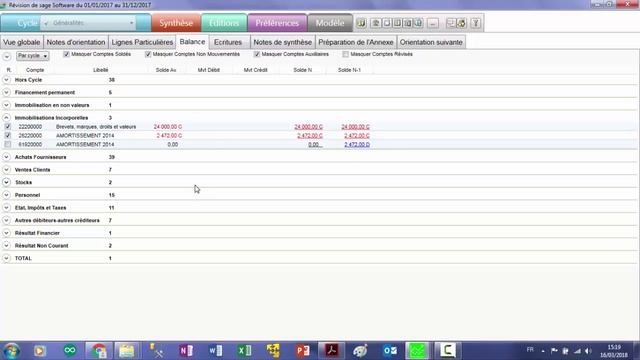This screenshot has width=640, height=360.
Task: Open the Préparation de l'Annexe sub-tab
Action: pos(356,42)
